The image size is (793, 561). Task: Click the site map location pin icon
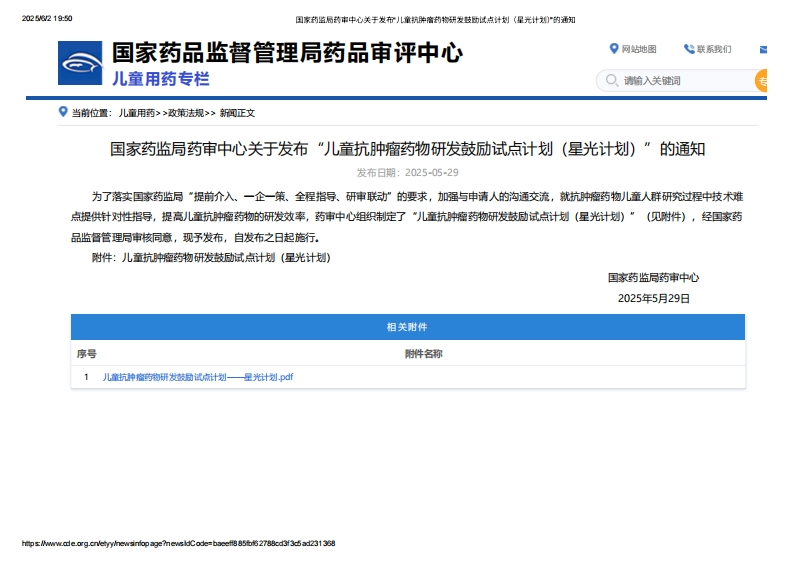pyautogui.click(x=614, y=48)
